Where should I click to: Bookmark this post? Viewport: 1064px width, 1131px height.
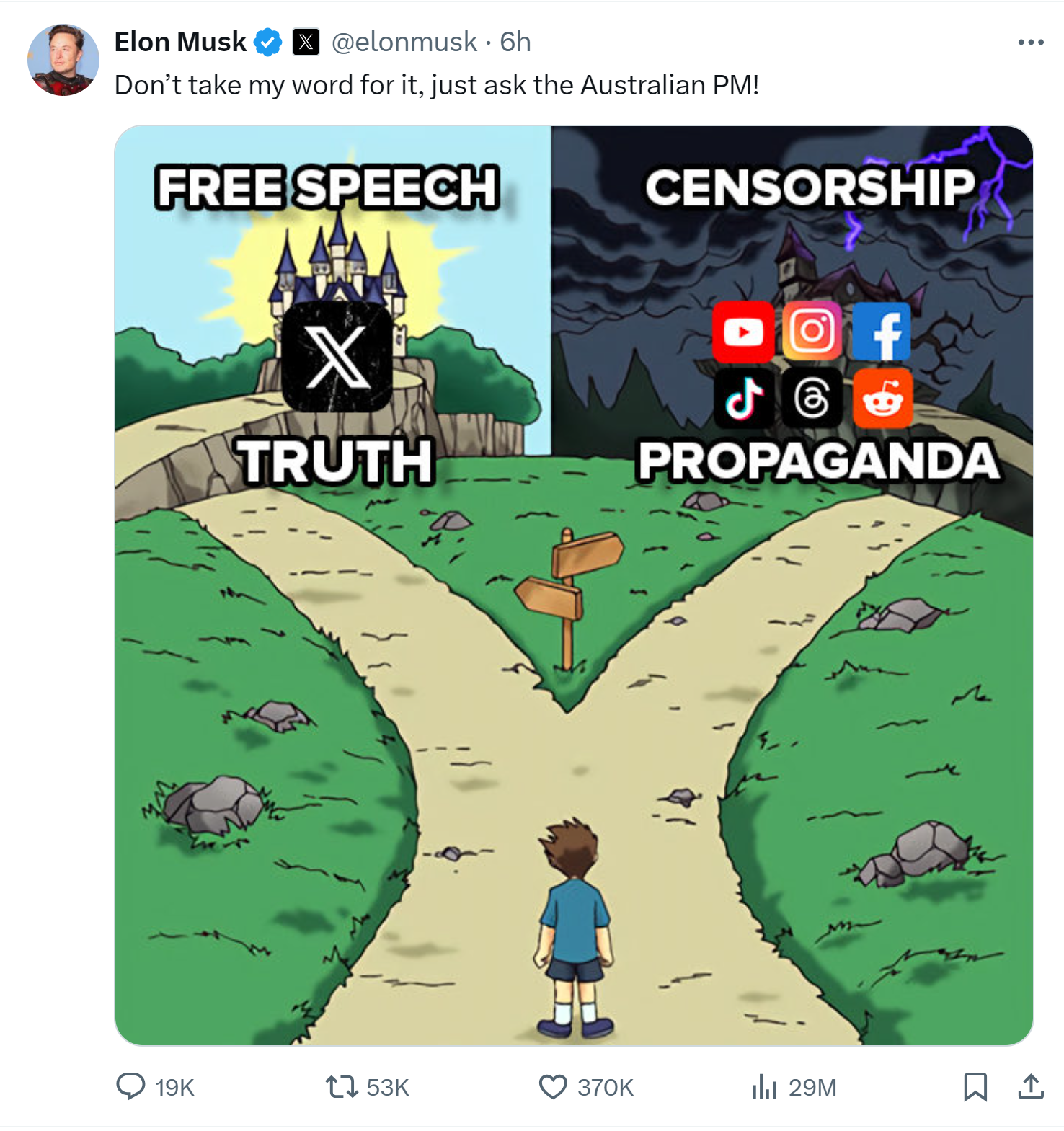975,1086
